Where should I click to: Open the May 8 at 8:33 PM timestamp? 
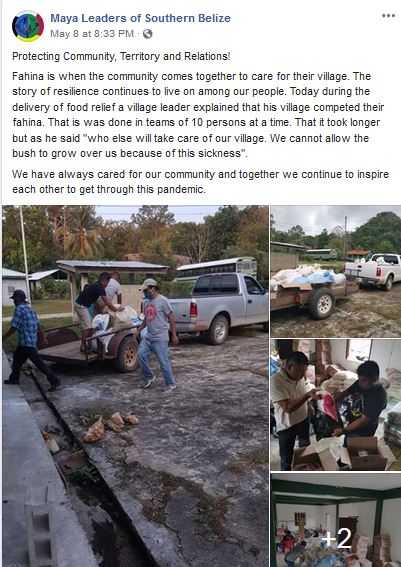point(92,34)
